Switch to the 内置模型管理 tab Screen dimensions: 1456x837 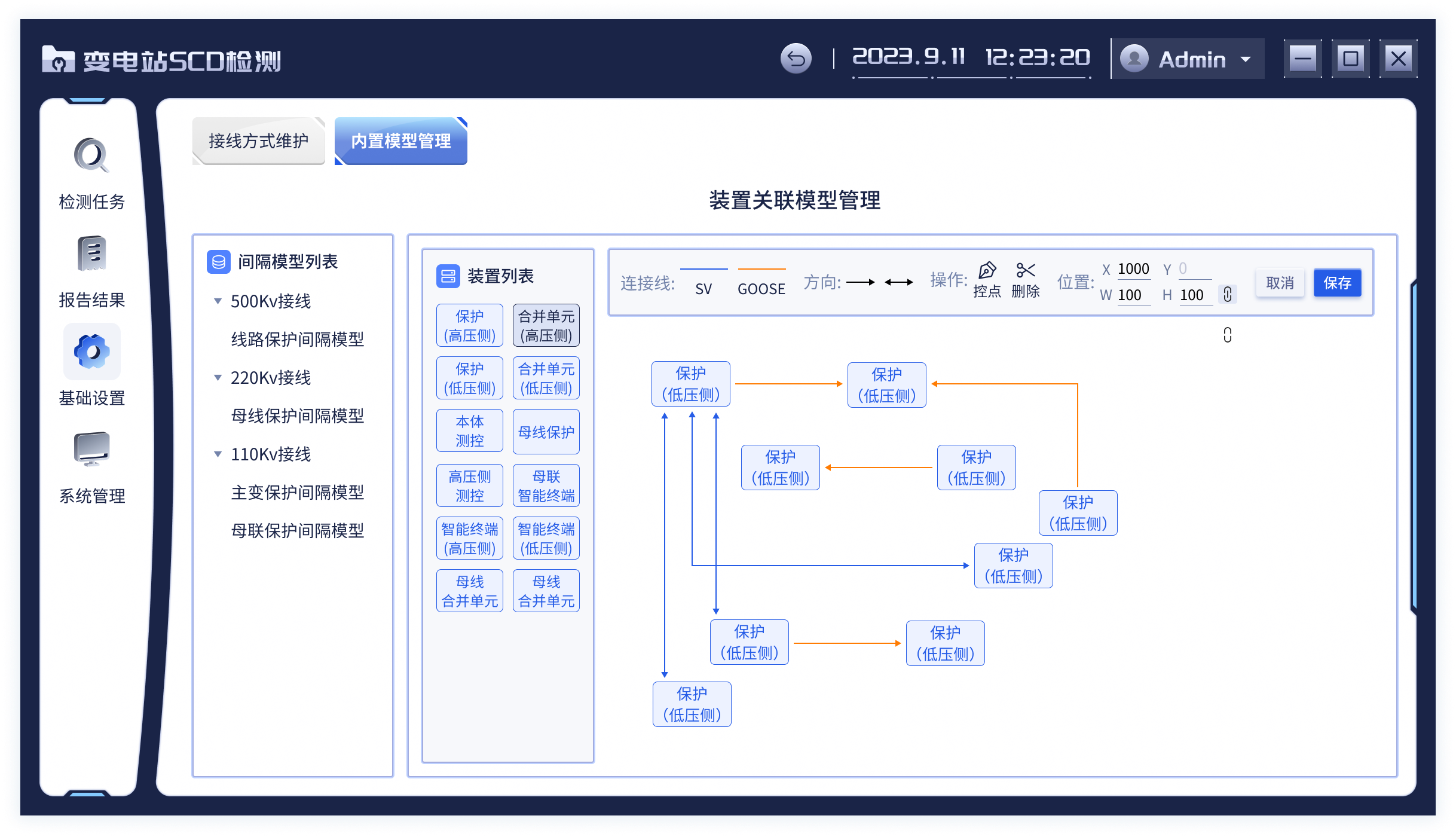tap(401, 141)
